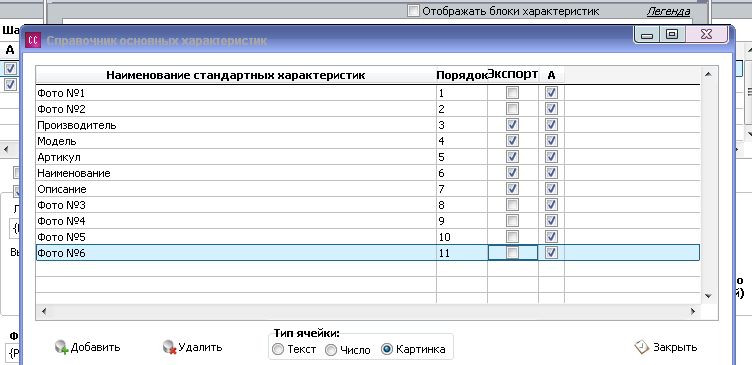
Task: Click the Закрыть button
Action: (666, 347)
